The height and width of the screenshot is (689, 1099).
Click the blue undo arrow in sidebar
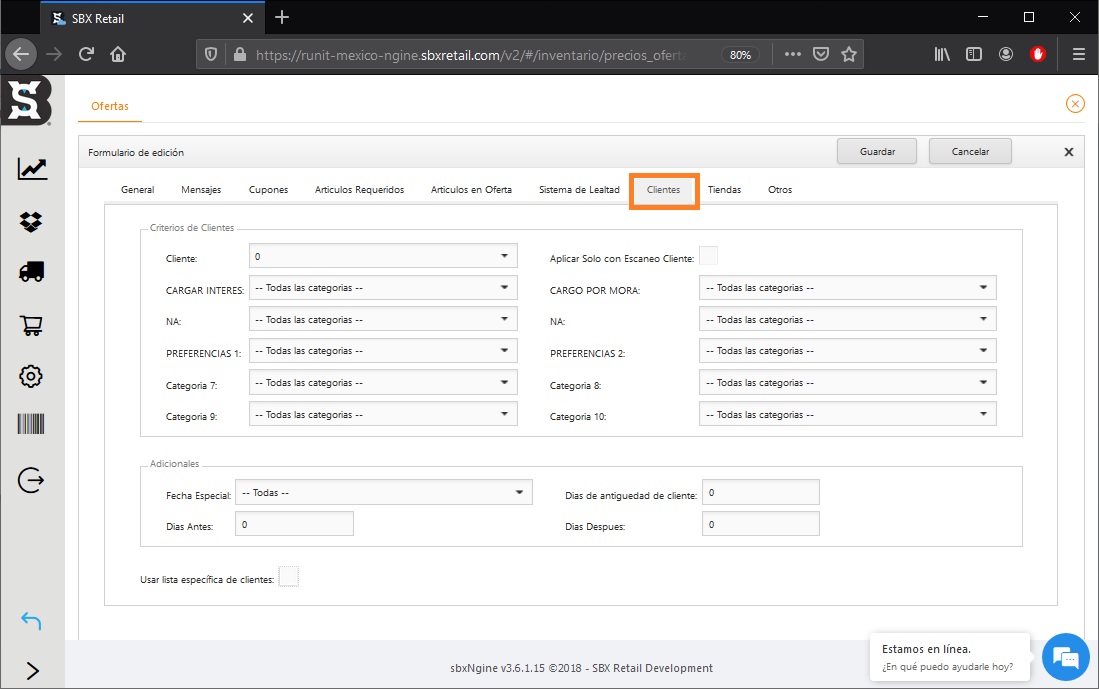click(31, 620)
